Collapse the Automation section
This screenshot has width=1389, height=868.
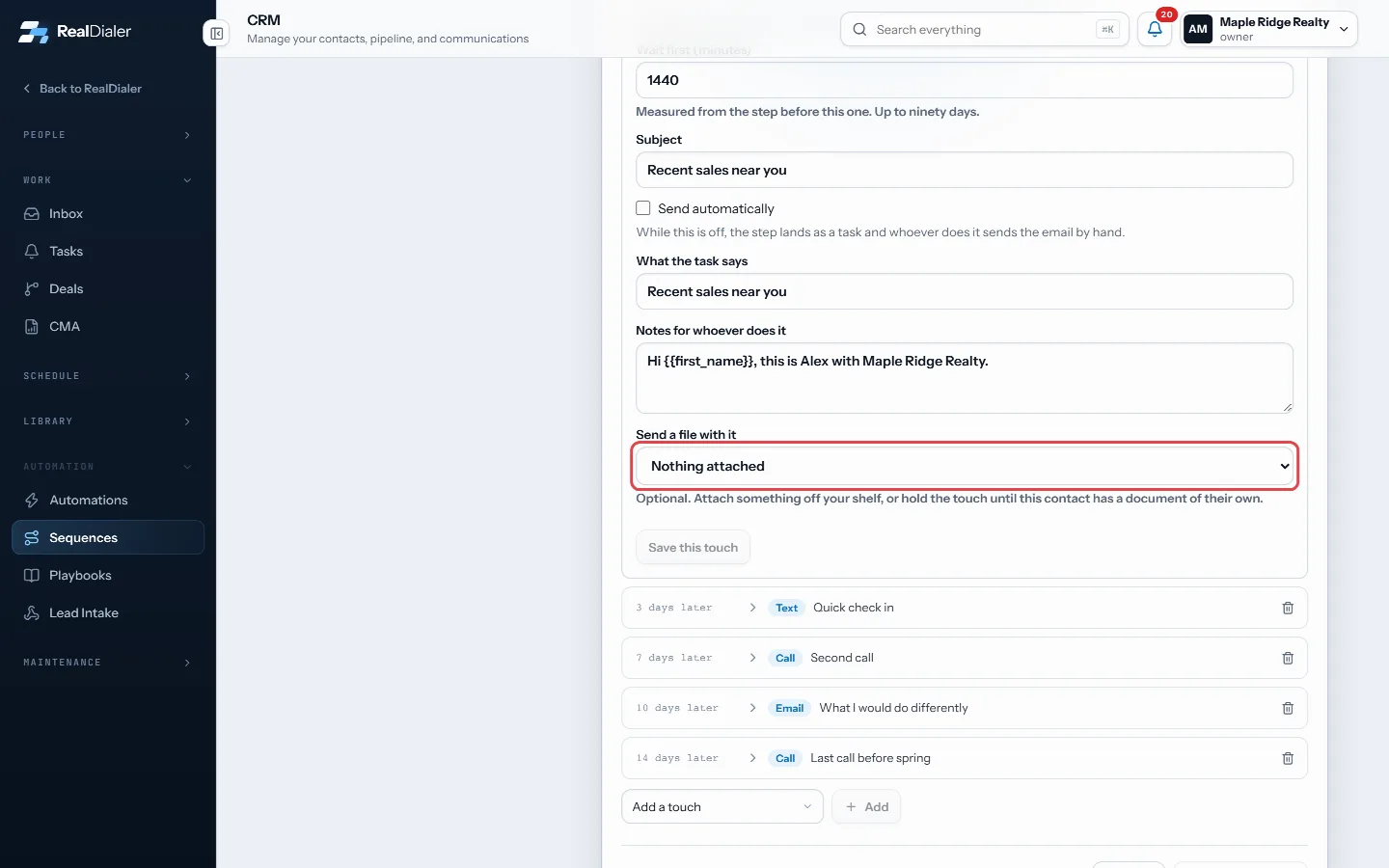click(108, 467)
